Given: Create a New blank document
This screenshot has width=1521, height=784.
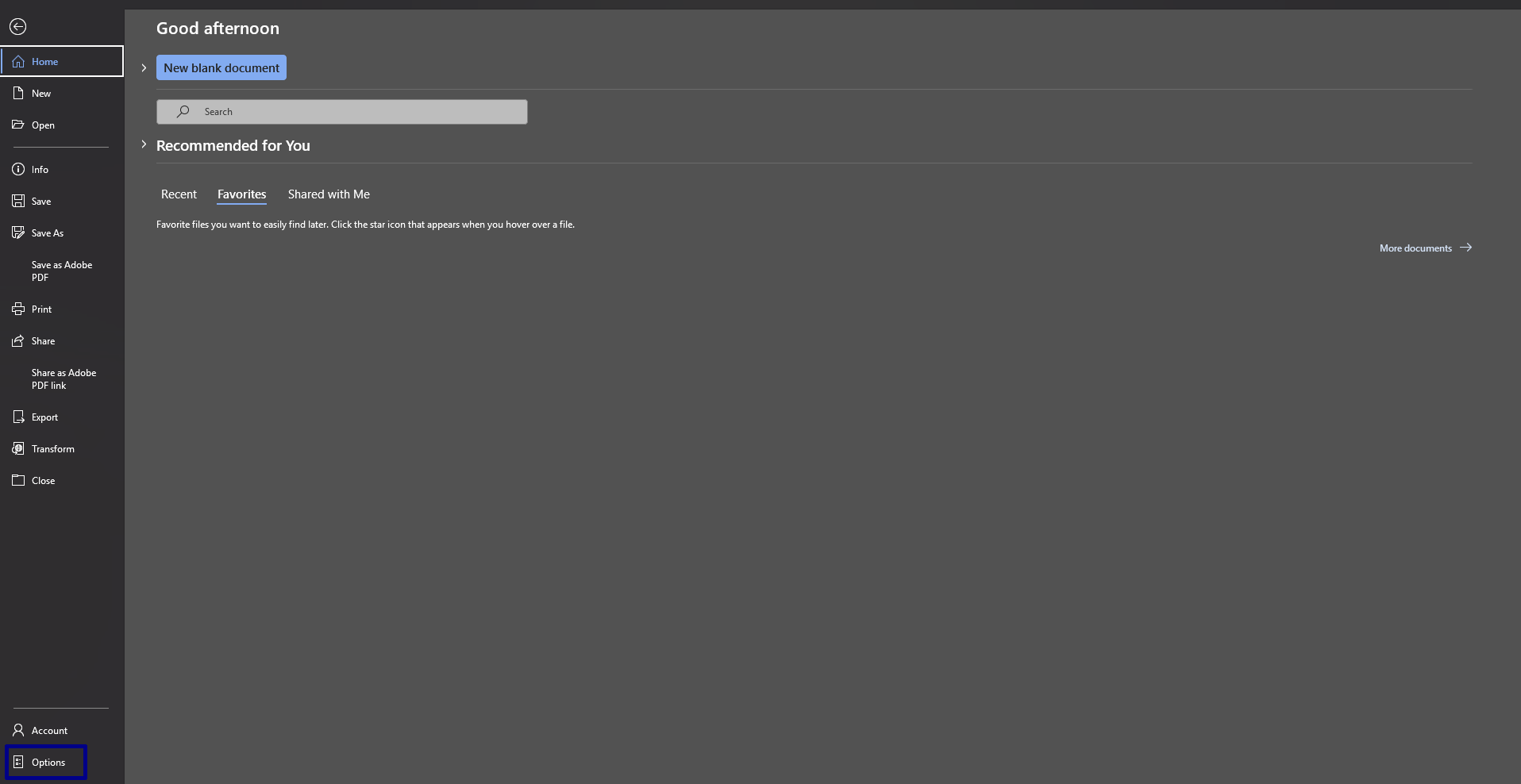Looking at the screenshot, I should click(x=221, y=68).
